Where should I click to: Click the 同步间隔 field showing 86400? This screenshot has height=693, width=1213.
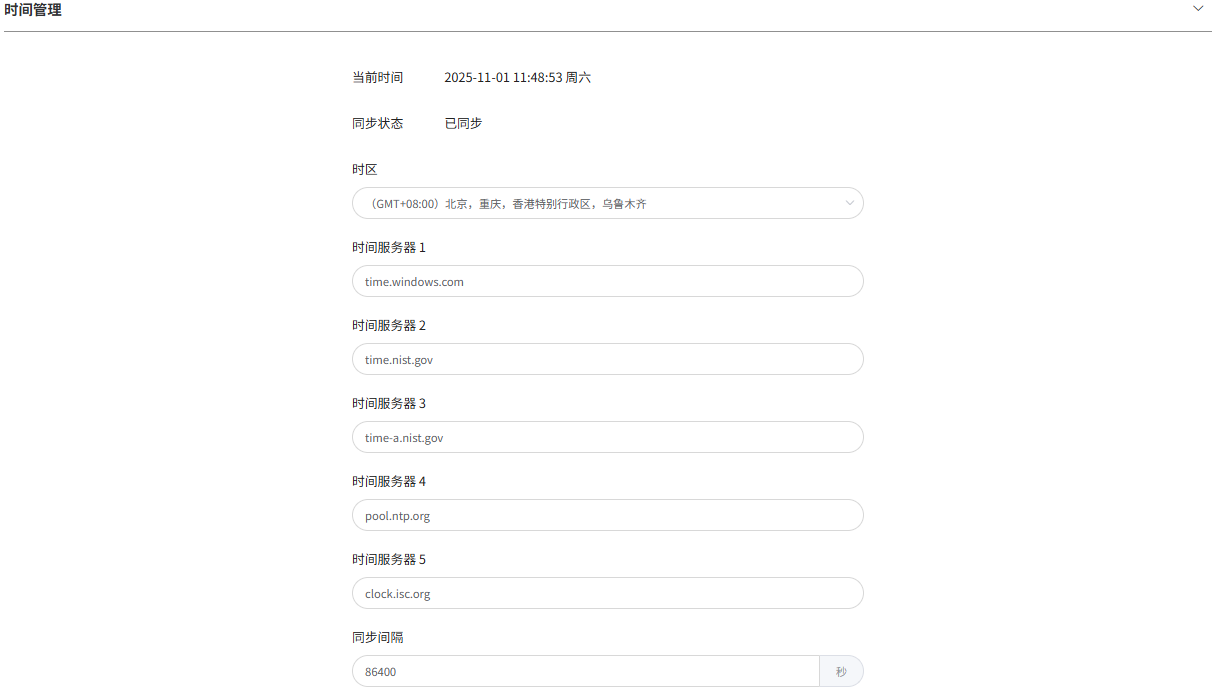585,671
